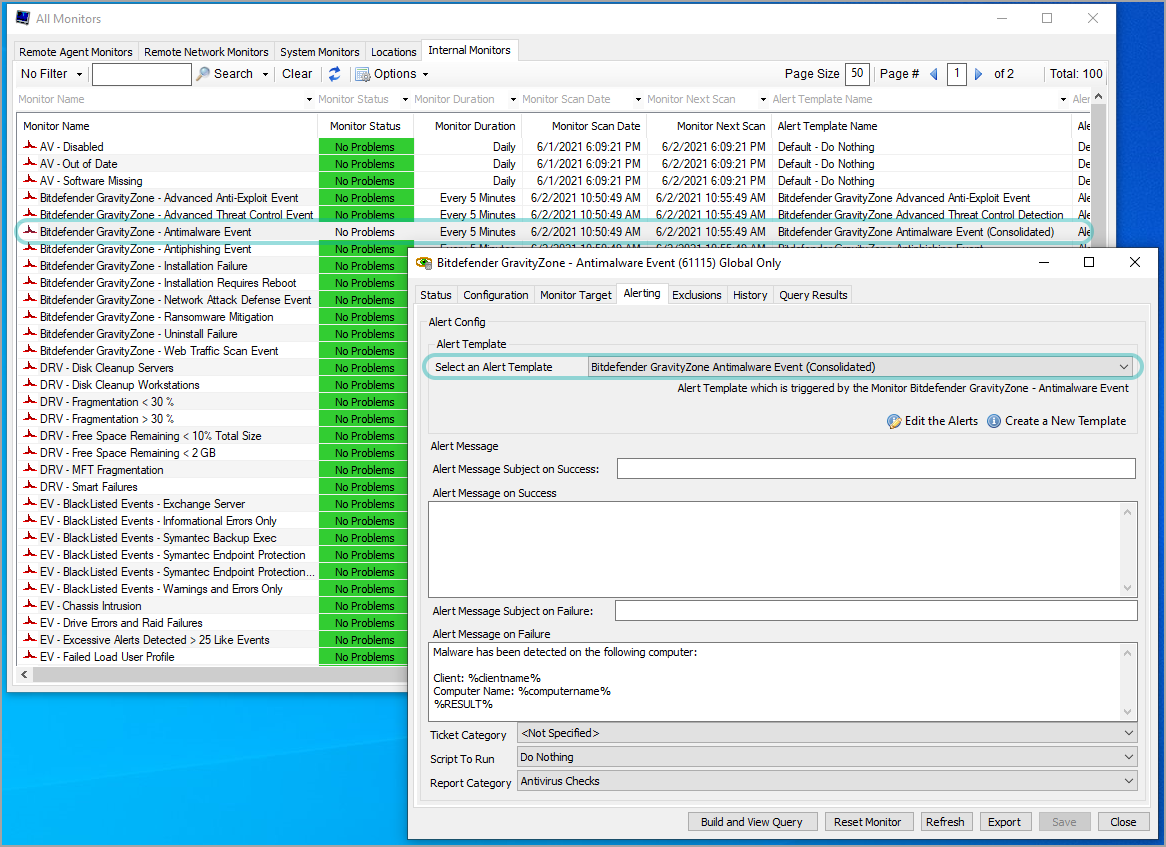The height and width of the screenshot is (847, 1166).
Task: Click the Bitdefender dialog title bar icon
Action: 423,262
